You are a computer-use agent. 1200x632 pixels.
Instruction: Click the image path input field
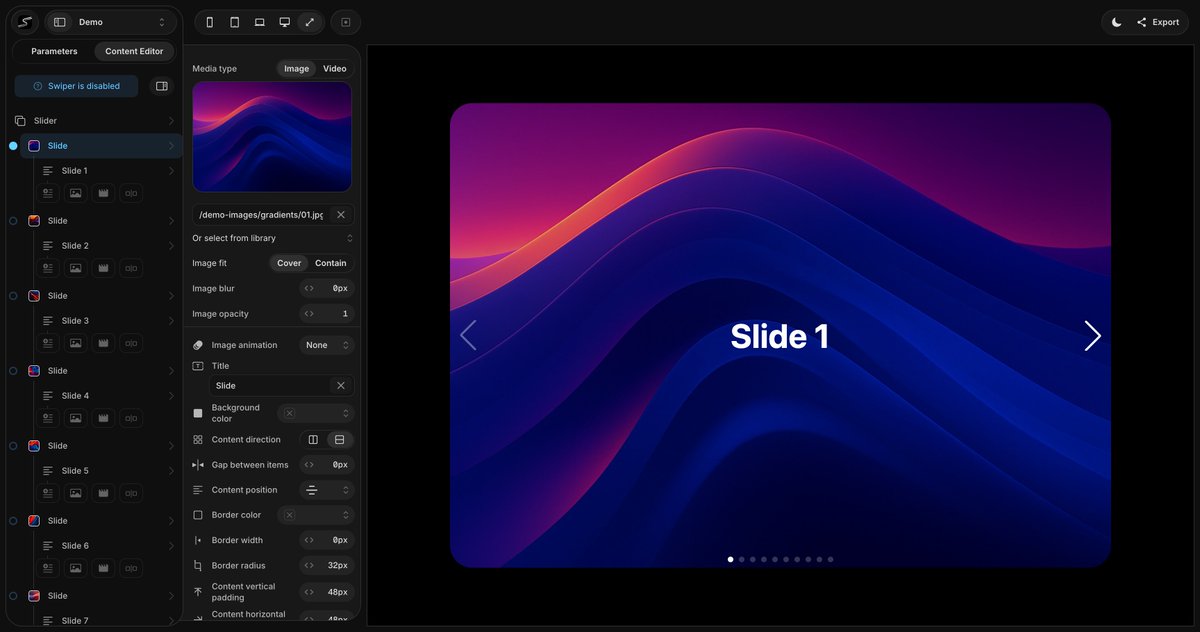coord(260,214)
